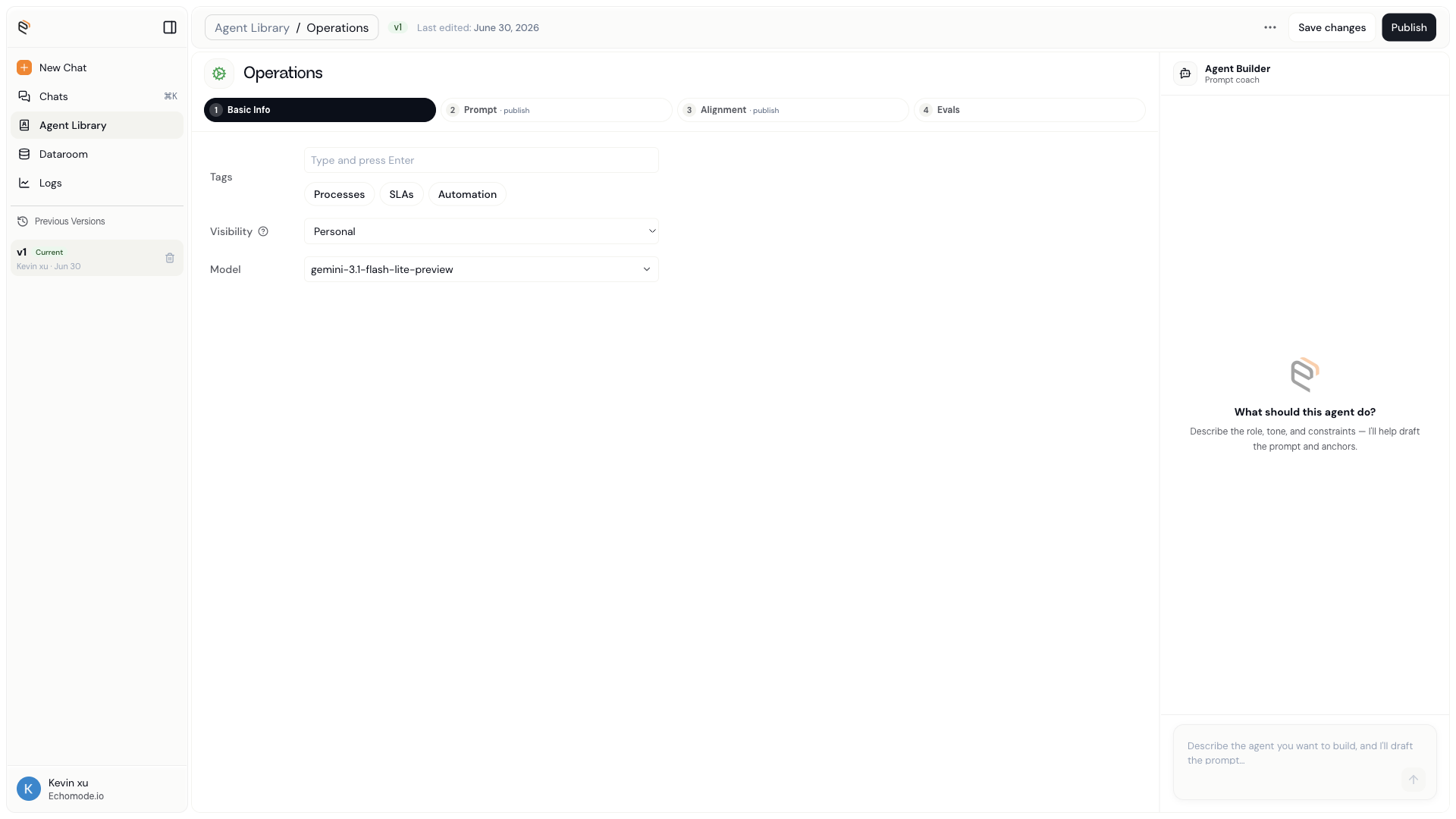Focus the Tags input field
This screenshot has width=1456, height=819.
point(482,160)
